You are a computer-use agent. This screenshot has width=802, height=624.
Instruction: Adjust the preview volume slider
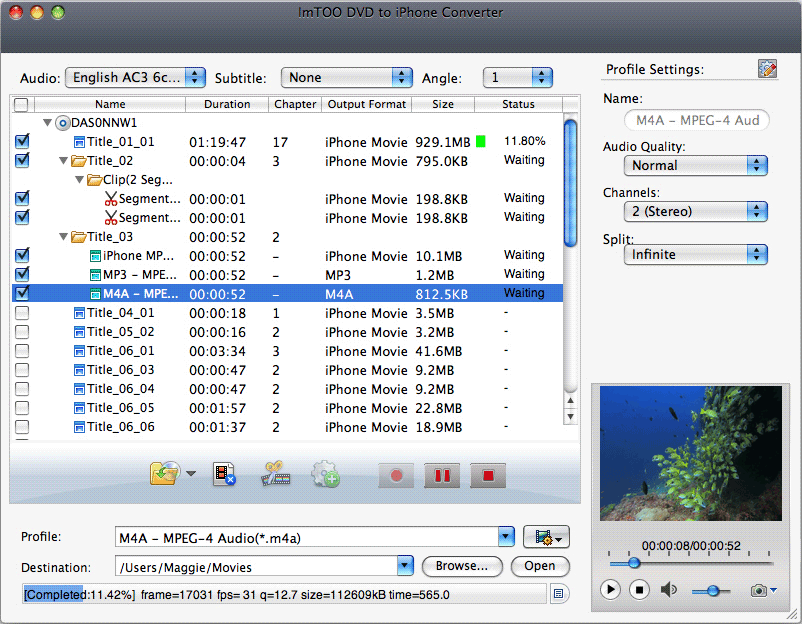click(x=711, y=591)
